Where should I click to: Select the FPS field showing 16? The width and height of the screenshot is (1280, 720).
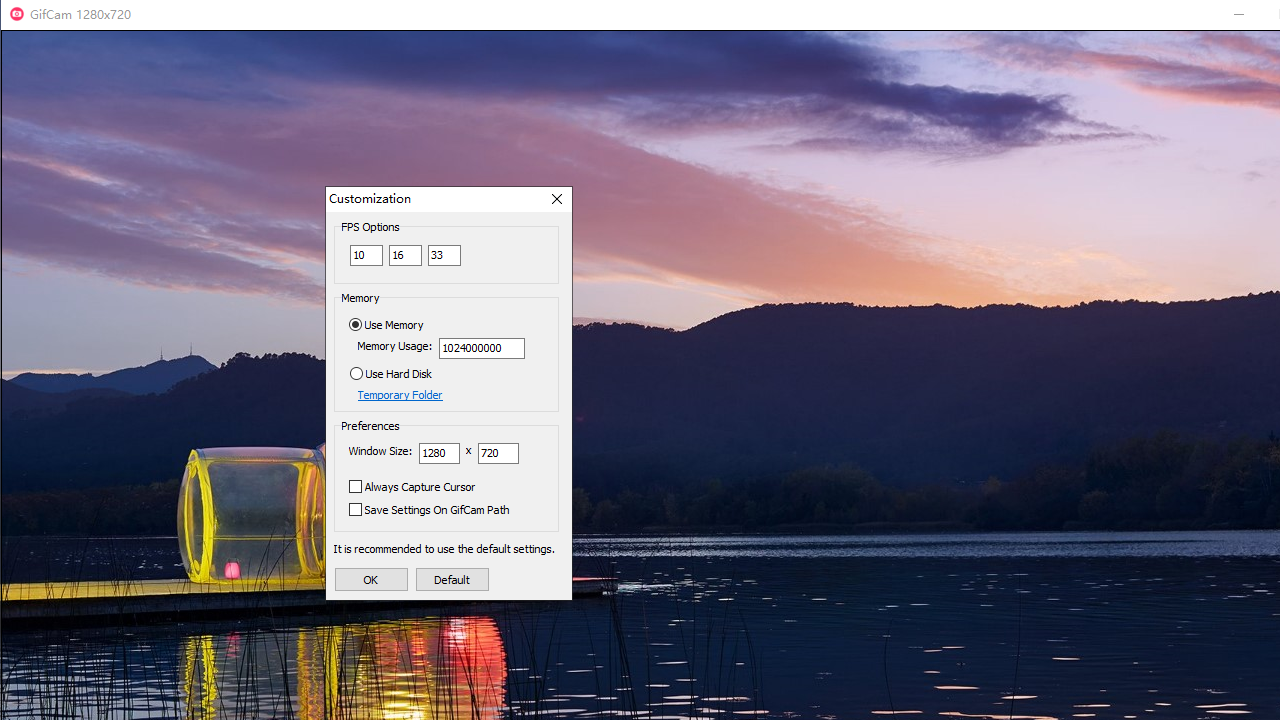(x=404, y=255)
